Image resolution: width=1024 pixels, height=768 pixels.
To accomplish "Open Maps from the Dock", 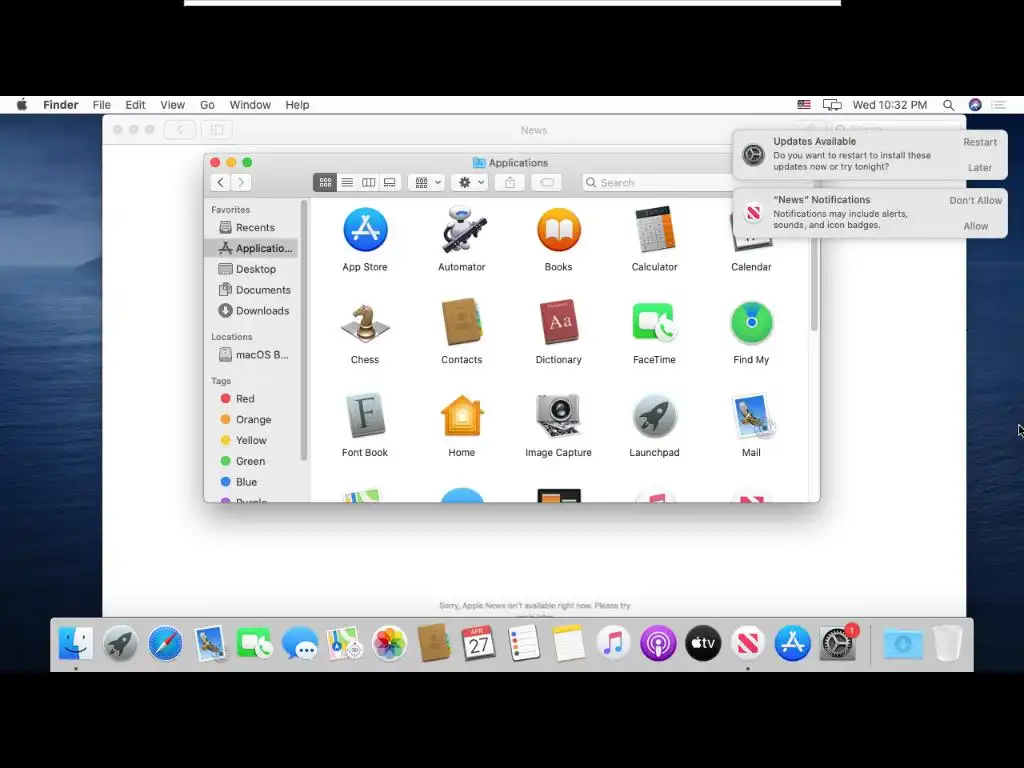I will pos(344,643).
